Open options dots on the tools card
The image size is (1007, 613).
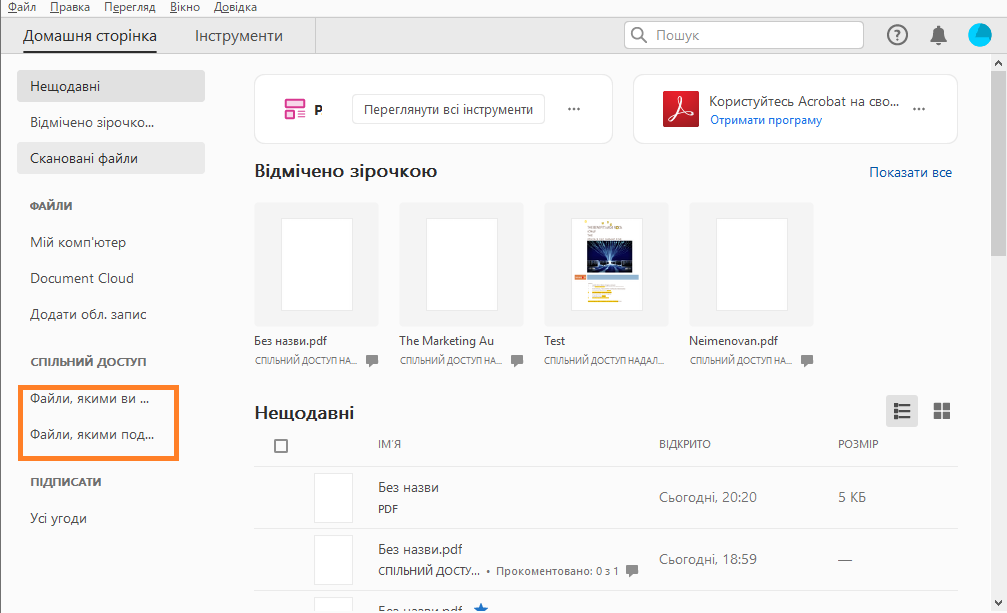point(574,109)
